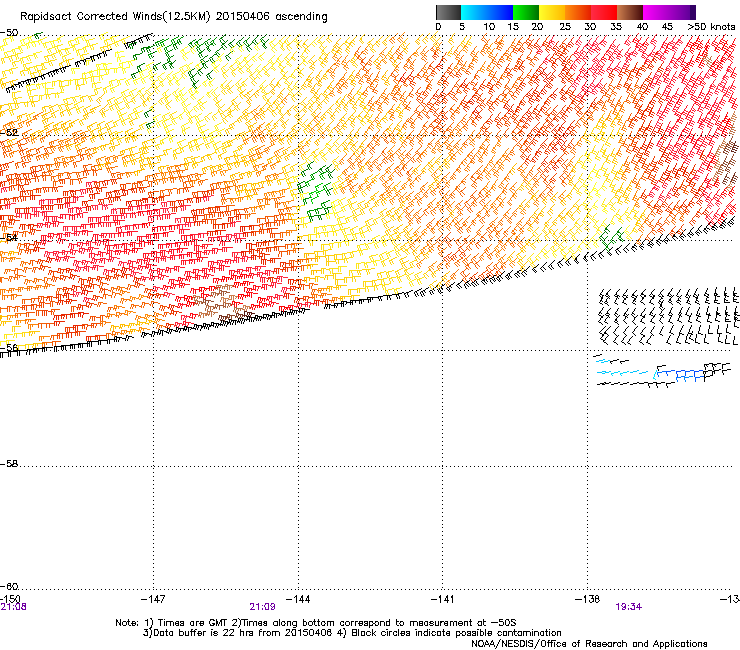Click the yellow 20-25 knots legend swatch

click(x=552, y=12)
